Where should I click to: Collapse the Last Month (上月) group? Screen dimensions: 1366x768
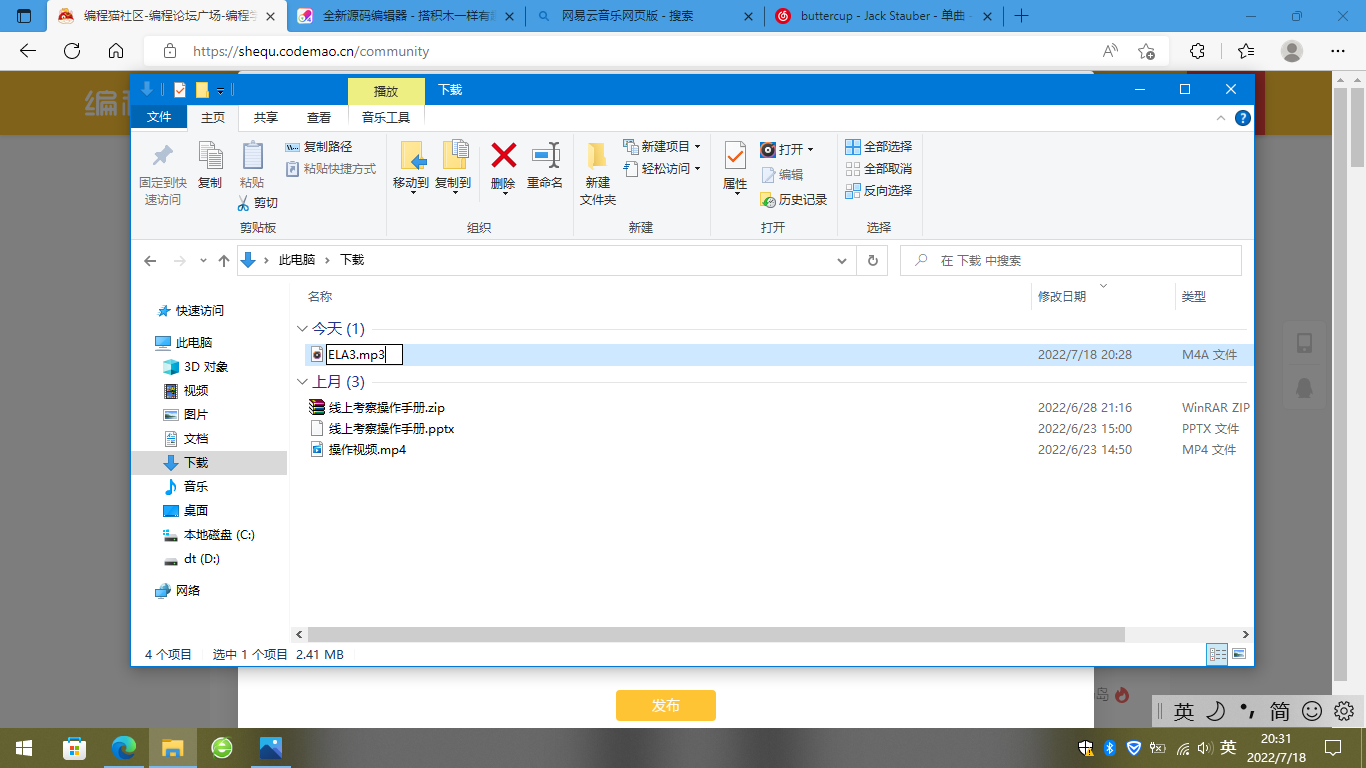[302, 382]
